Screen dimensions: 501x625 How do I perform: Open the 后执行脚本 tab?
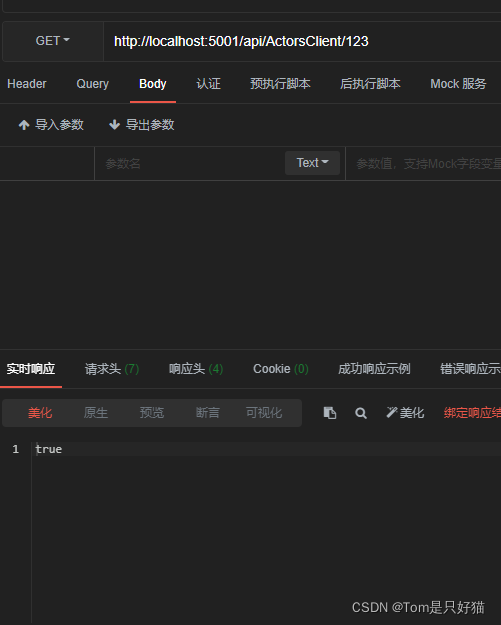[370, 84]
